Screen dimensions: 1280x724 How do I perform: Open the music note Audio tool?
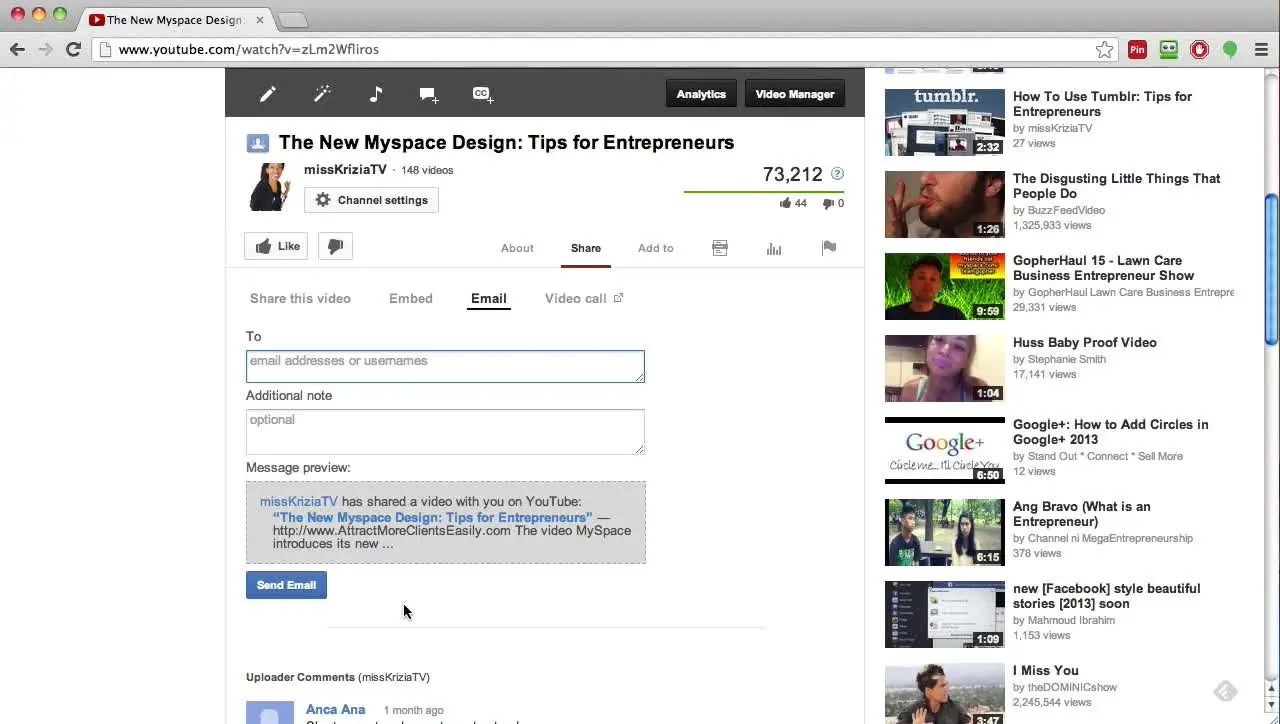[x=376, y=94]
